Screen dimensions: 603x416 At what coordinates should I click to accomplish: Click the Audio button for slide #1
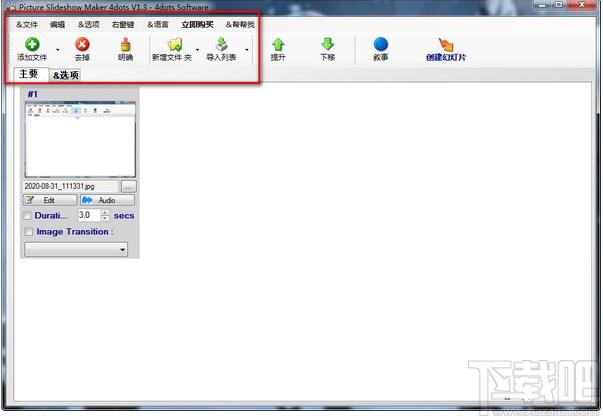click(107, 200)
